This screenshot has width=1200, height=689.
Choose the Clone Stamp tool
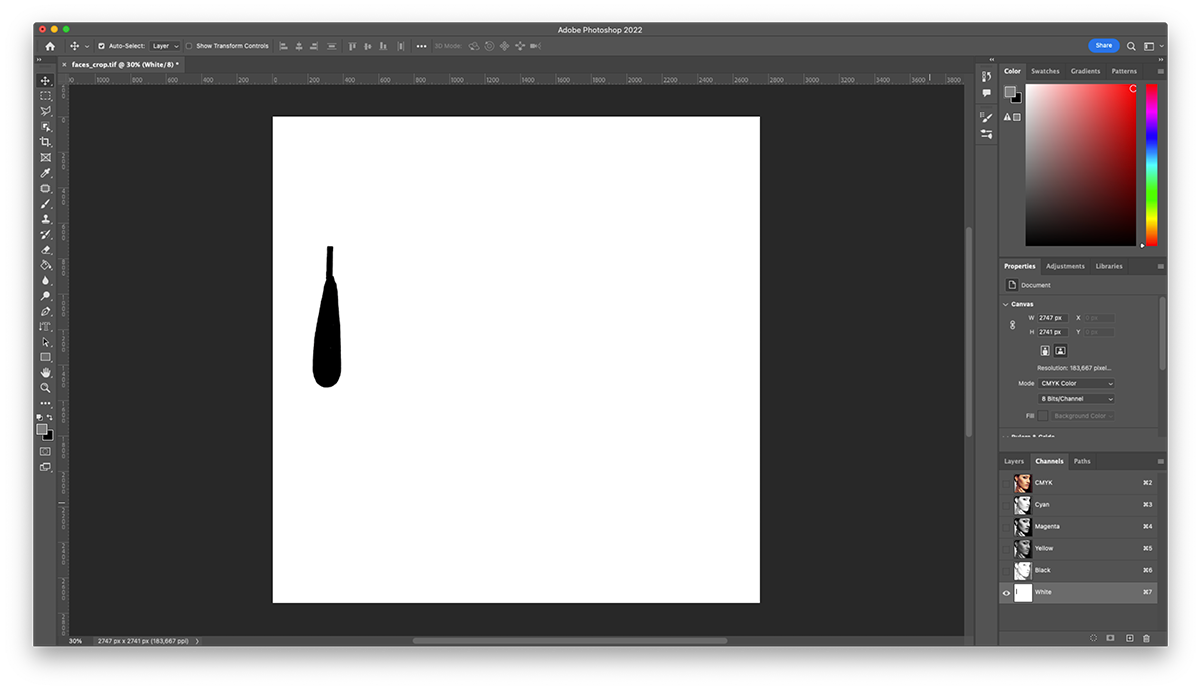pyautogui.click(x=45, y=218)
